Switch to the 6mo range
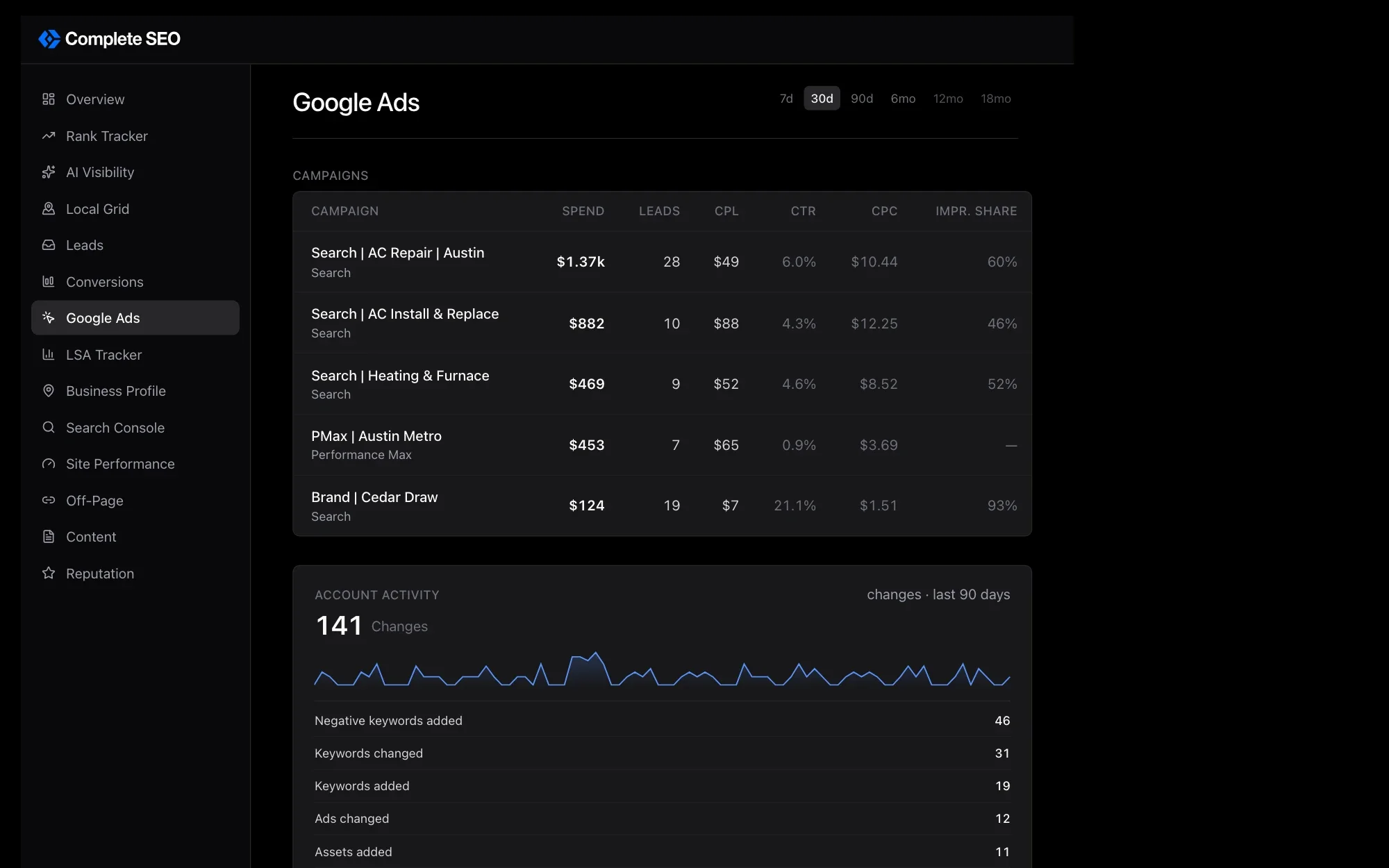 pos(903,99)
